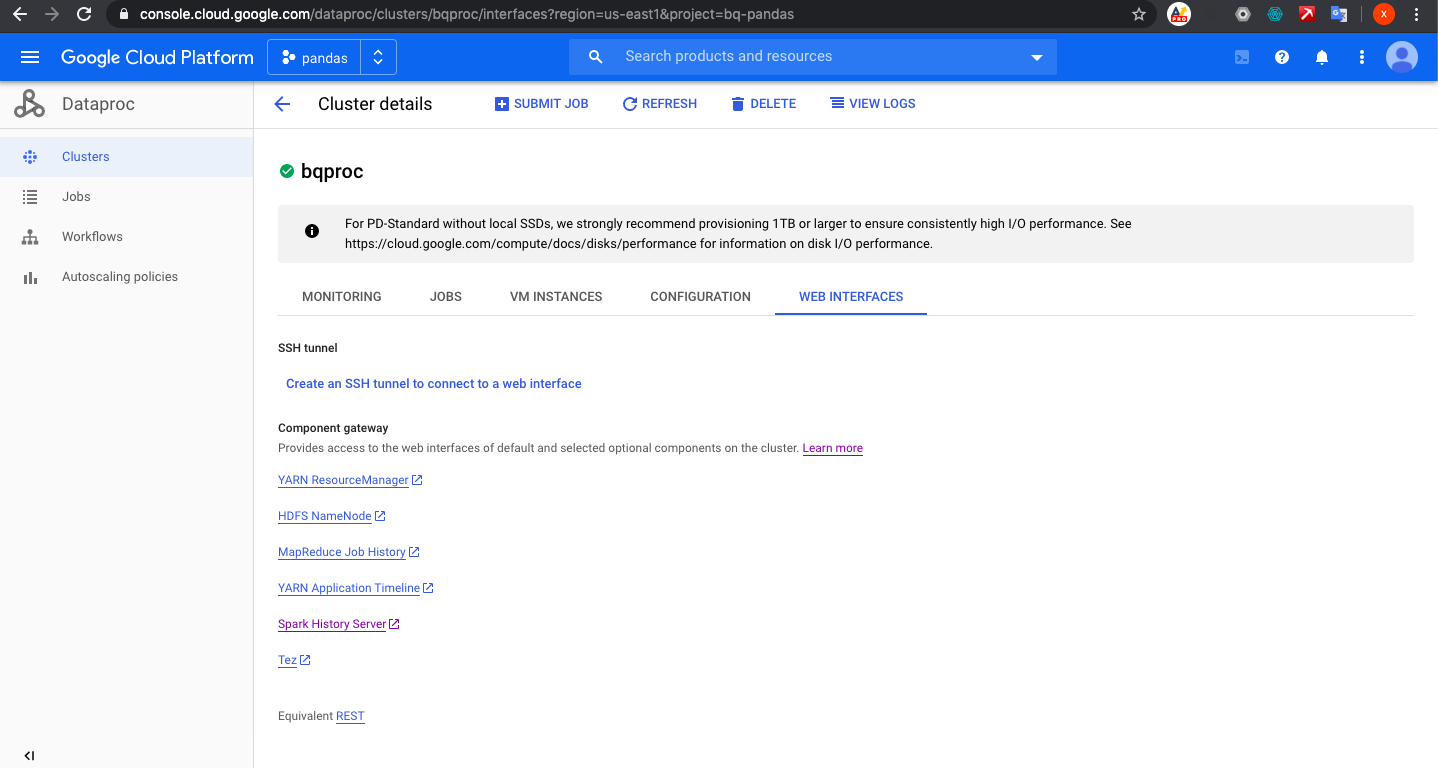Switch to the JOBS tab
The image size is (1438, 768).
pyautogui.click(x=446, y=297)
